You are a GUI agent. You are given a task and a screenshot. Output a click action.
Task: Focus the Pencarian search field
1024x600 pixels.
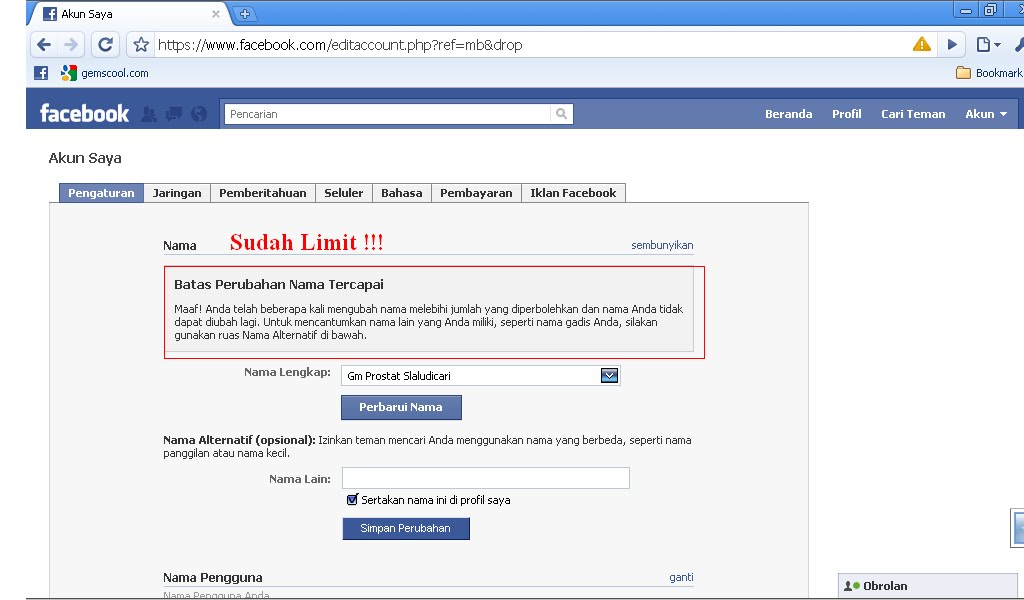click(388, 114)
